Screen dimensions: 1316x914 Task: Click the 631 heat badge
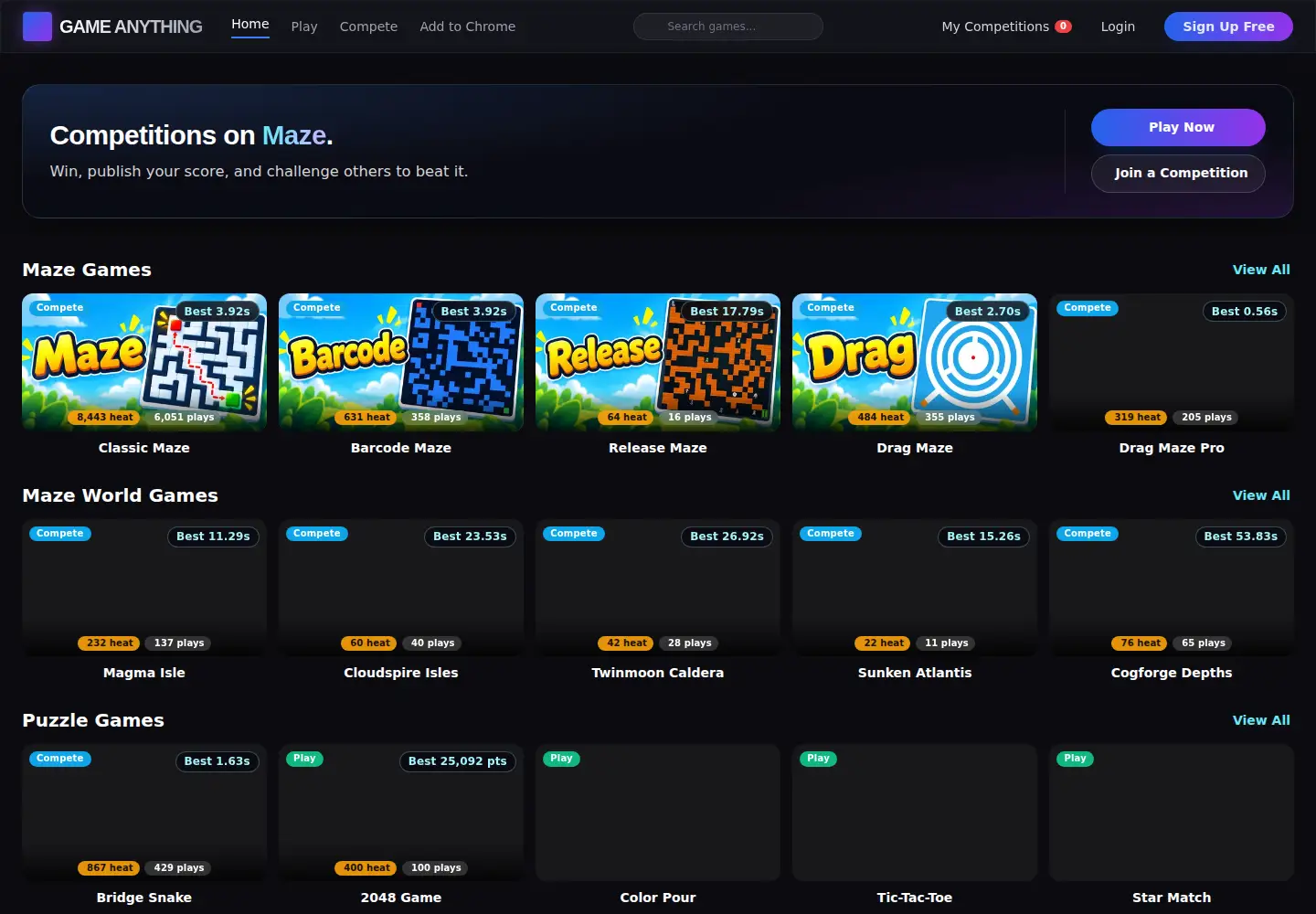point(366,418)
